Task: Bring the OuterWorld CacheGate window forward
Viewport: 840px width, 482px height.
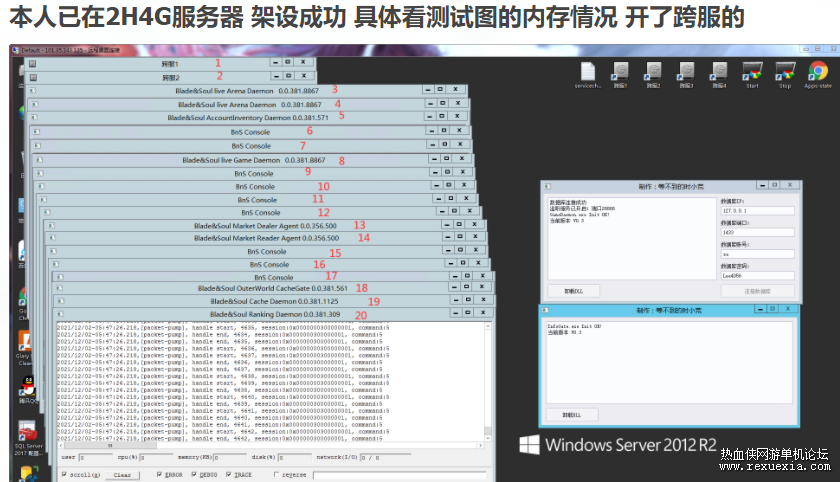Action: (272, 288)
